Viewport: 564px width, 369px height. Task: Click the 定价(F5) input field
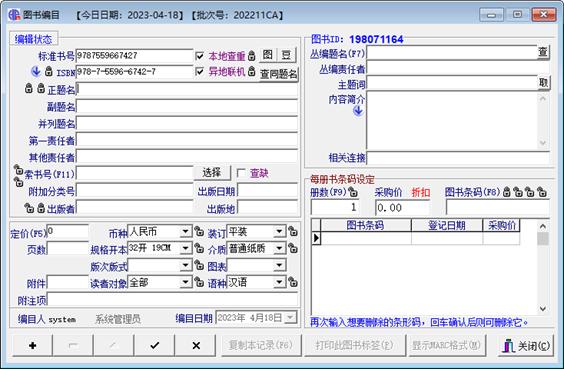(x=68, y=232)
